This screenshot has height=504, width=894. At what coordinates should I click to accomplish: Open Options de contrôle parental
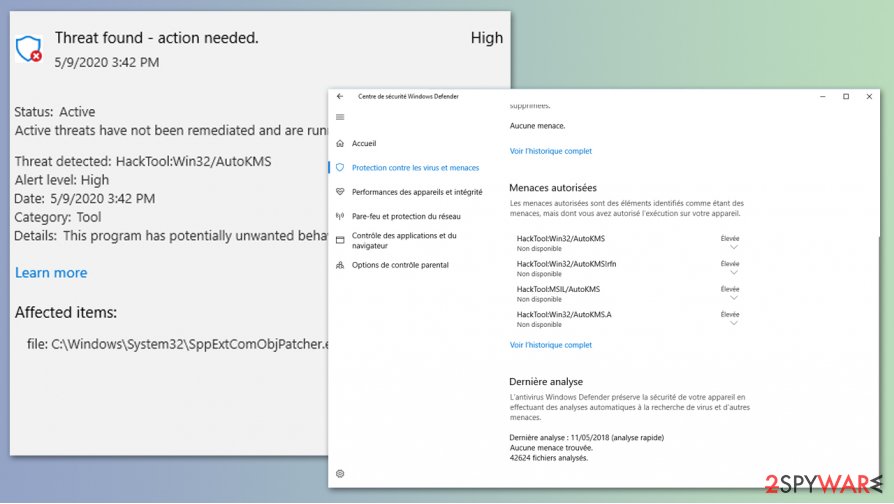click(400, 265)
